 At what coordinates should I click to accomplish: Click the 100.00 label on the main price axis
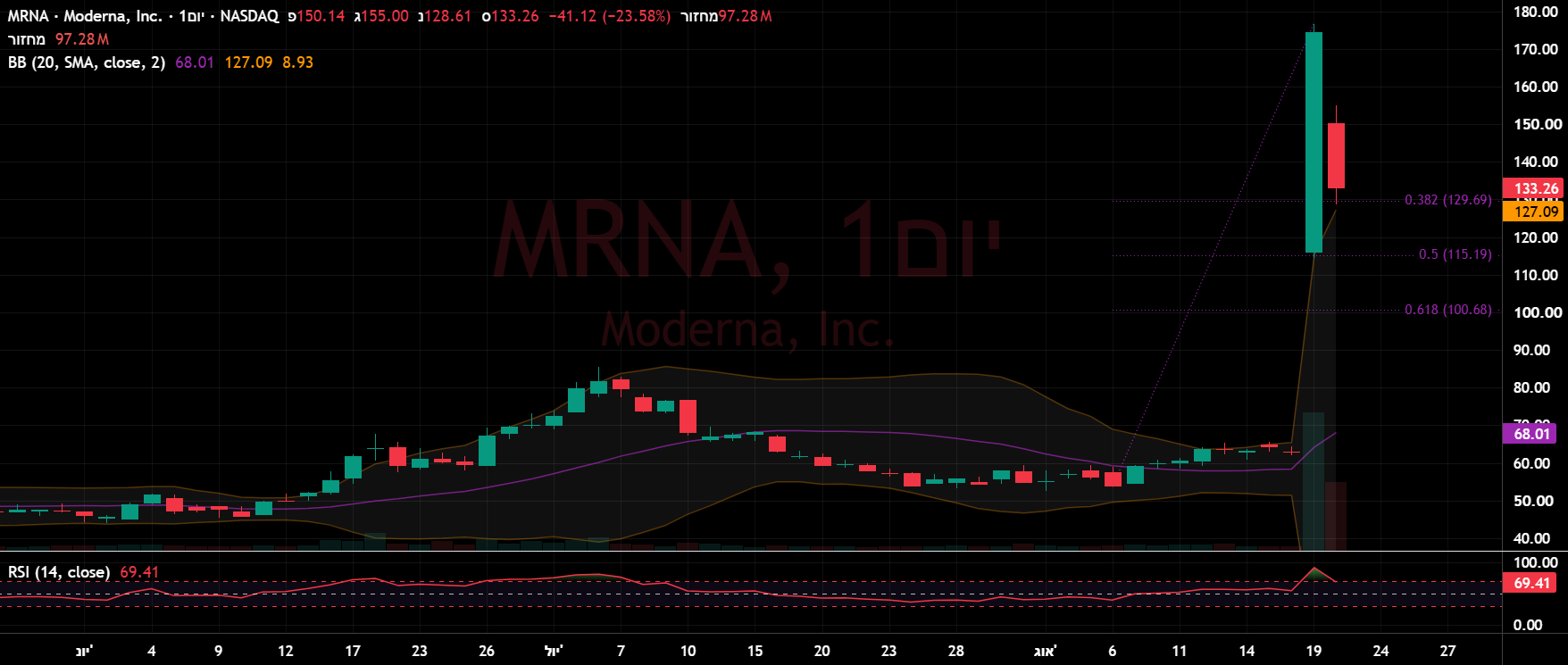point(1536,312)
